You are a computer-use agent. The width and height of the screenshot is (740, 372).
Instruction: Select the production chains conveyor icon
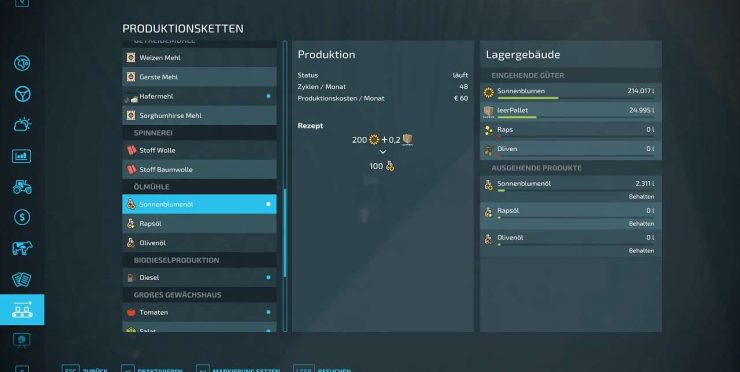(x=22, y=310)
